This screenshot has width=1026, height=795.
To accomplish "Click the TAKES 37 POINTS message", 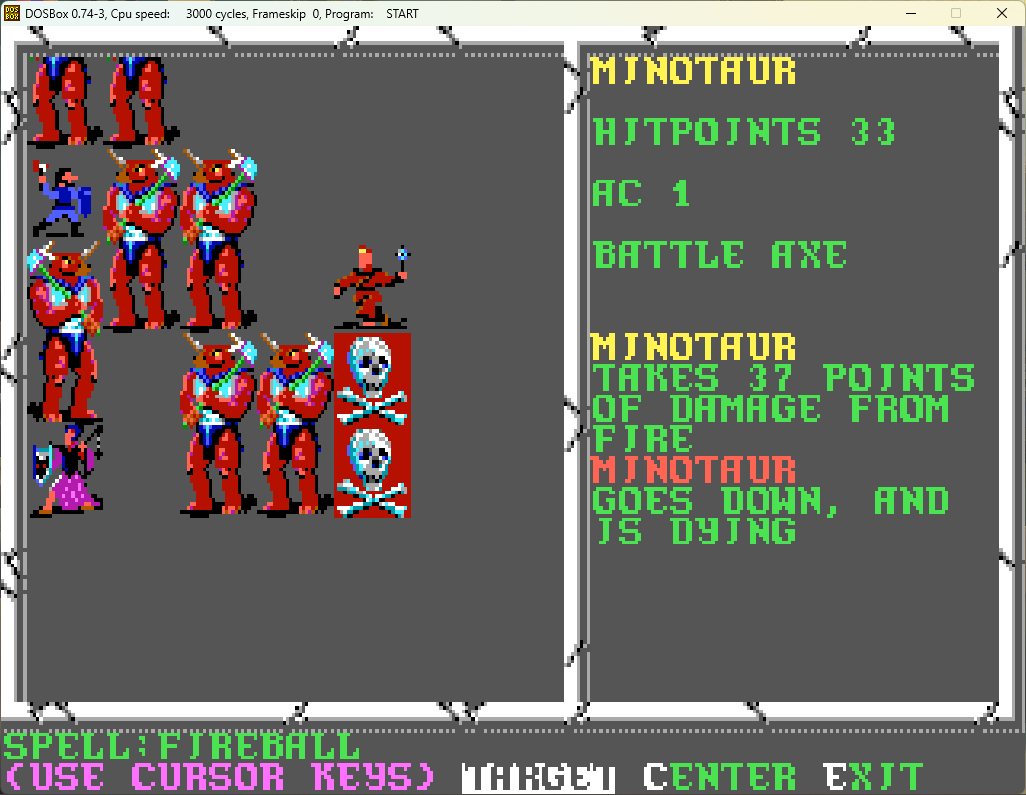I will [783, 378].
